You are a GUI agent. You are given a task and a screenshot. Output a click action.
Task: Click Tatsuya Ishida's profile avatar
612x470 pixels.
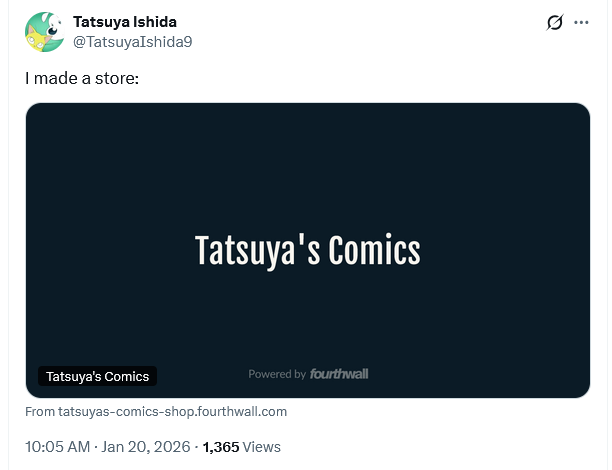[44, 32]
